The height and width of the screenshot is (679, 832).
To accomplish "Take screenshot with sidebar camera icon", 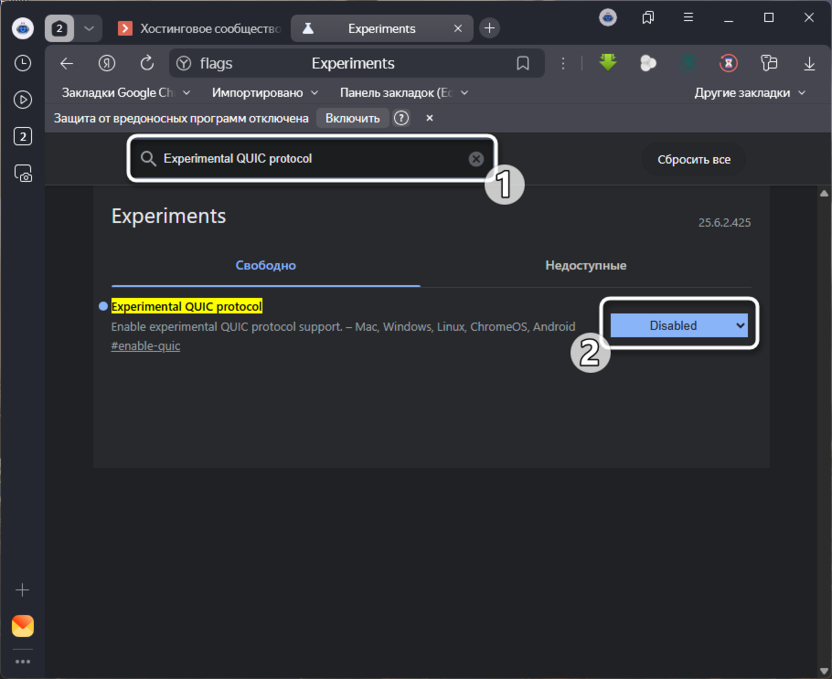I will (x=23, y=173).
